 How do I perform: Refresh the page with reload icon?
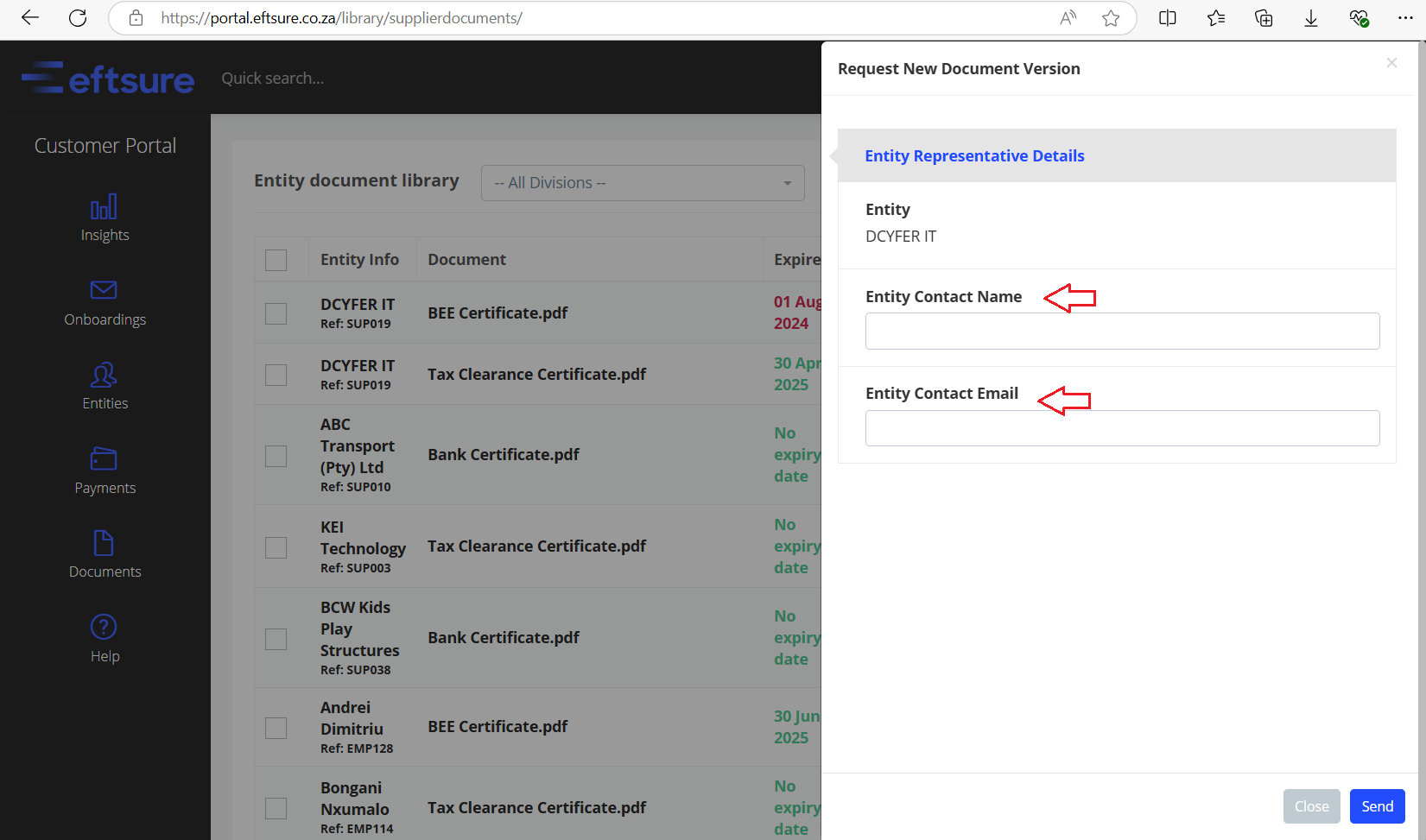(78, 18)
